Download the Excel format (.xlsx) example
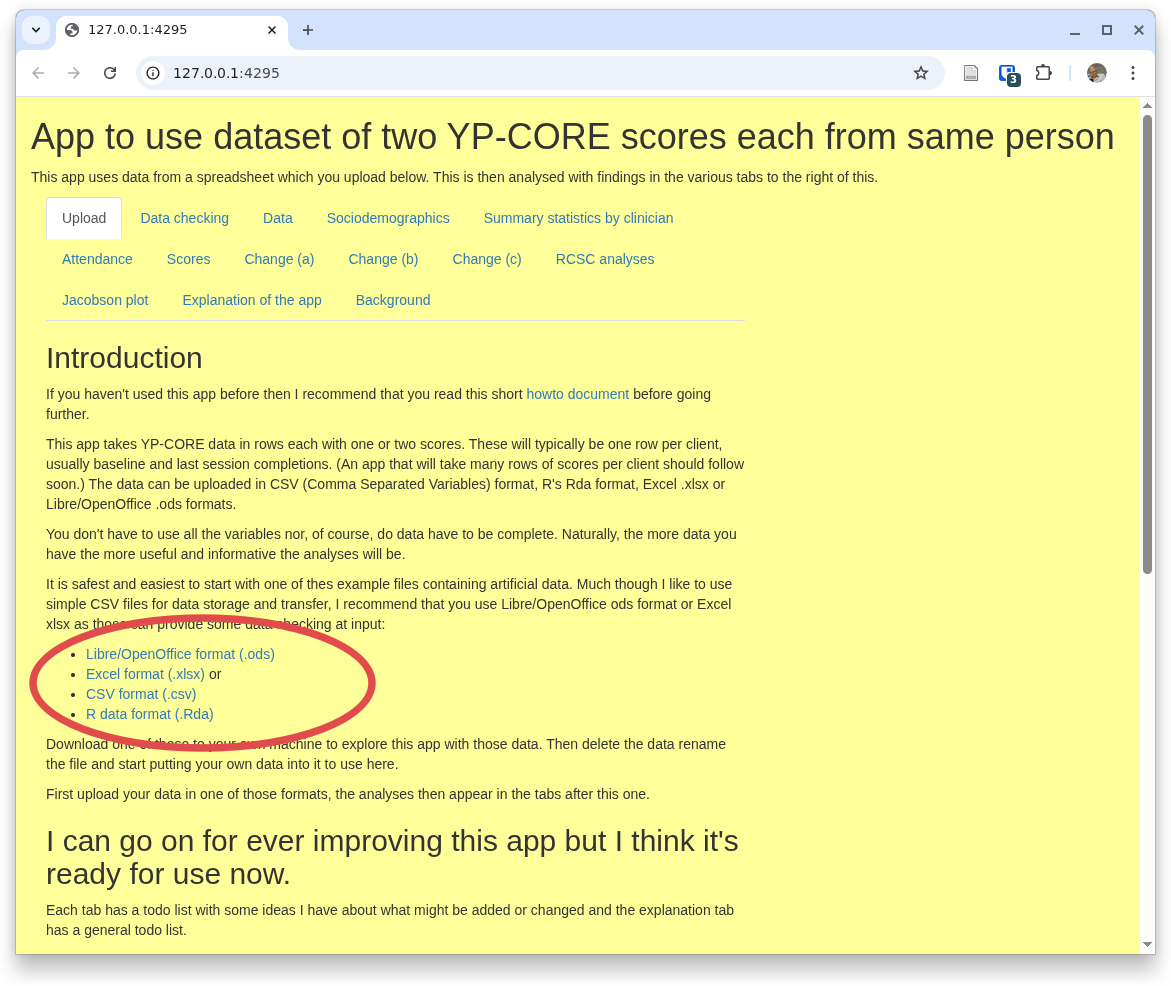Viewport: 1171px width, 986px height. [145, 674]
